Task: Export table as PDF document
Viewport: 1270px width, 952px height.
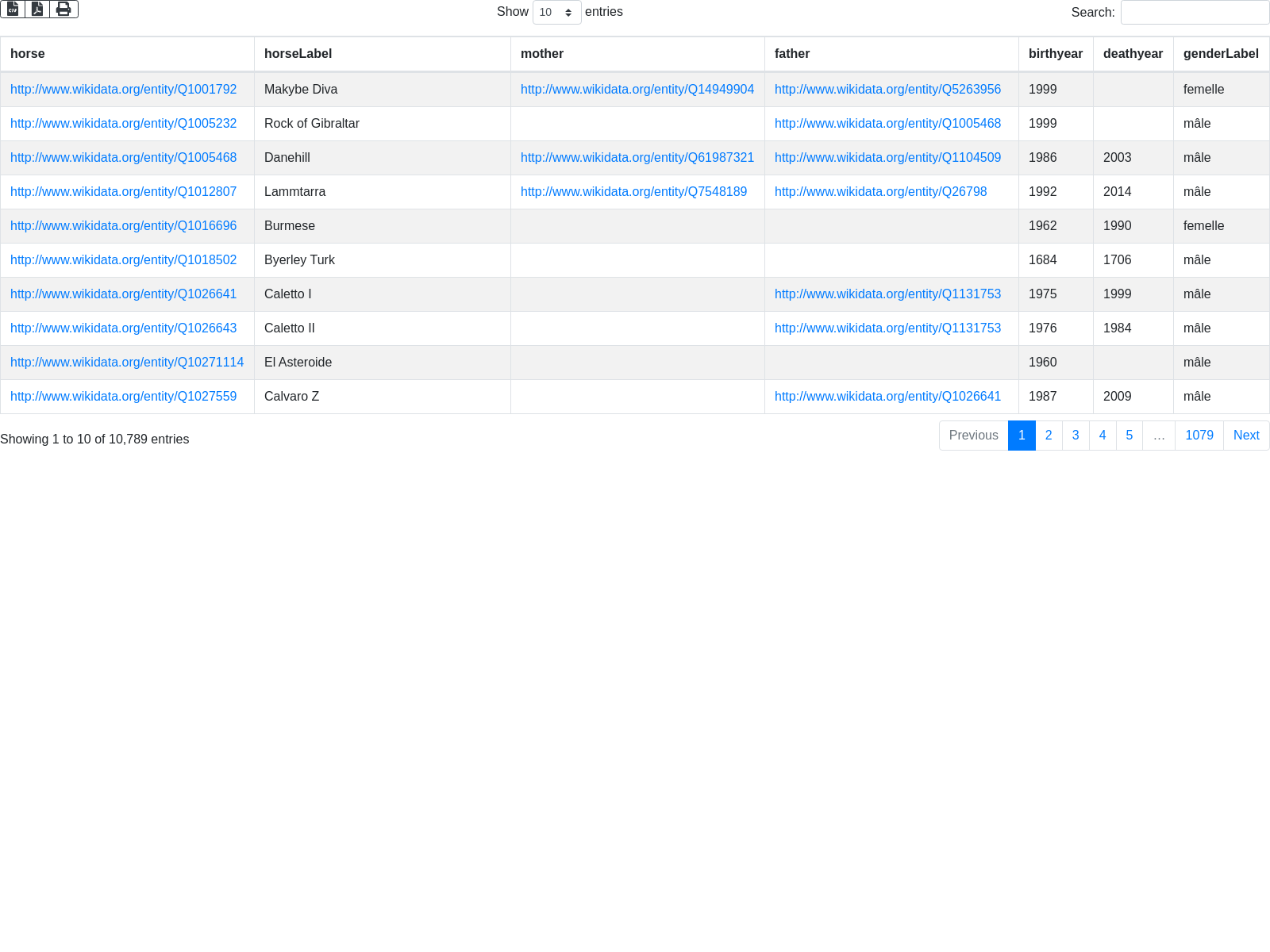Action: [37, 9]
